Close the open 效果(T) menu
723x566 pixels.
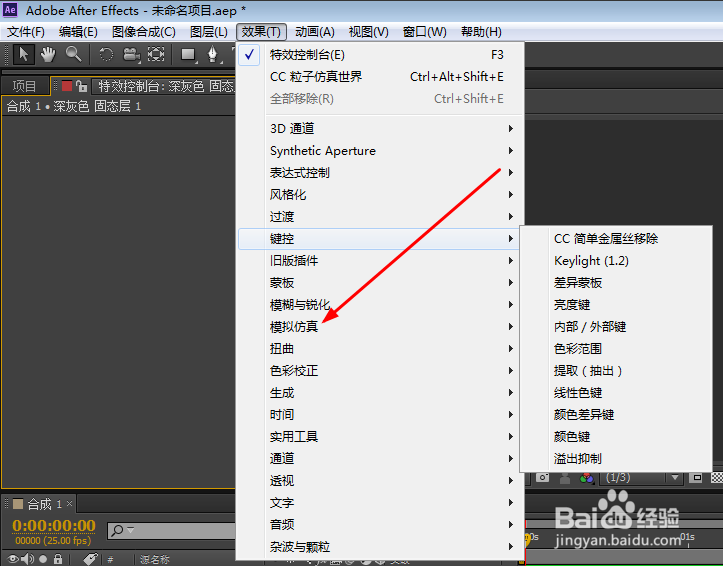[x=261, y=32]
